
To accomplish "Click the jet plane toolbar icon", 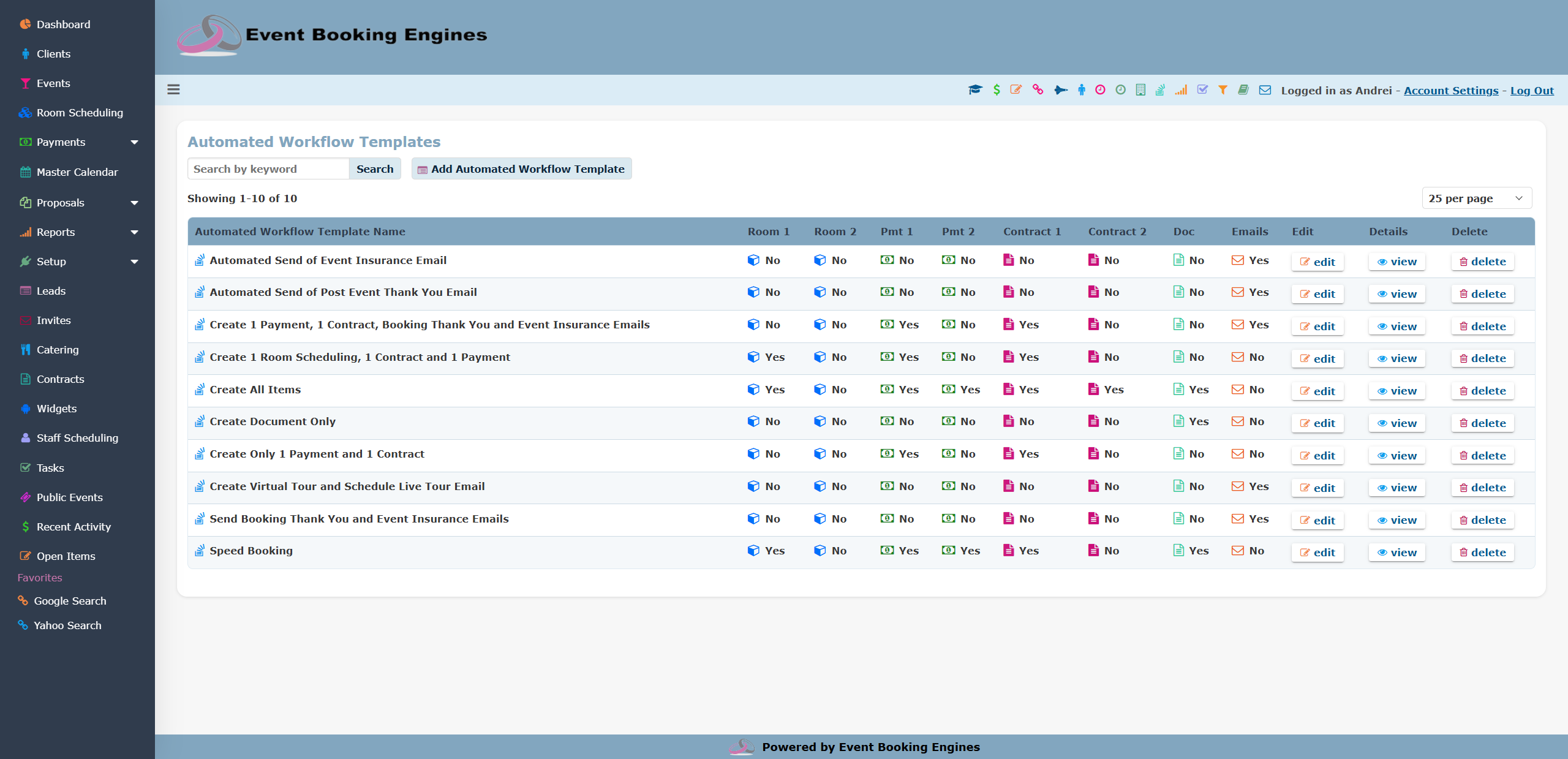I will (1060, 90).
